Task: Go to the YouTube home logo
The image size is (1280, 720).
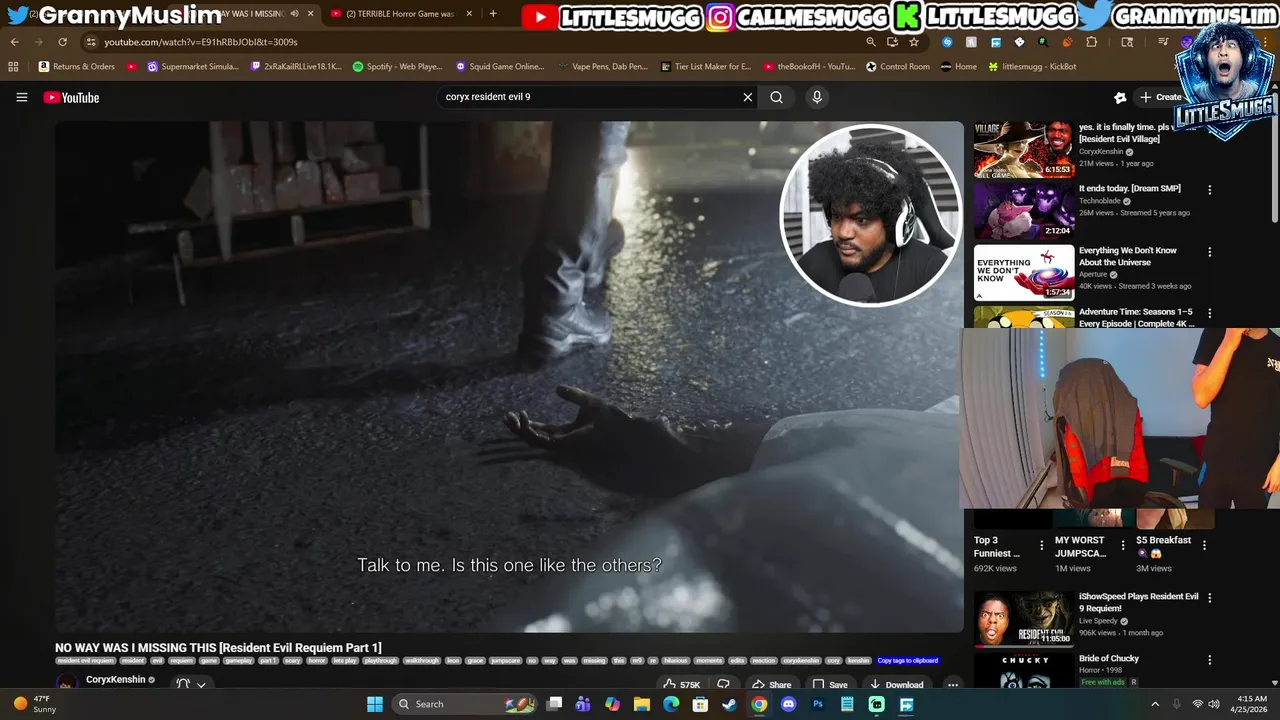Action: coord(71,97)
